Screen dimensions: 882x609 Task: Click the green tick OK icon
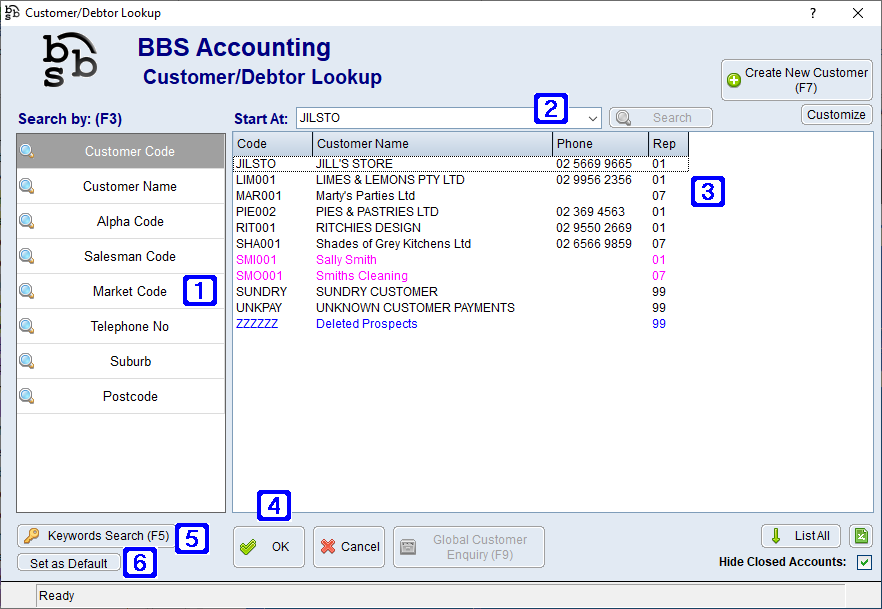248,546
